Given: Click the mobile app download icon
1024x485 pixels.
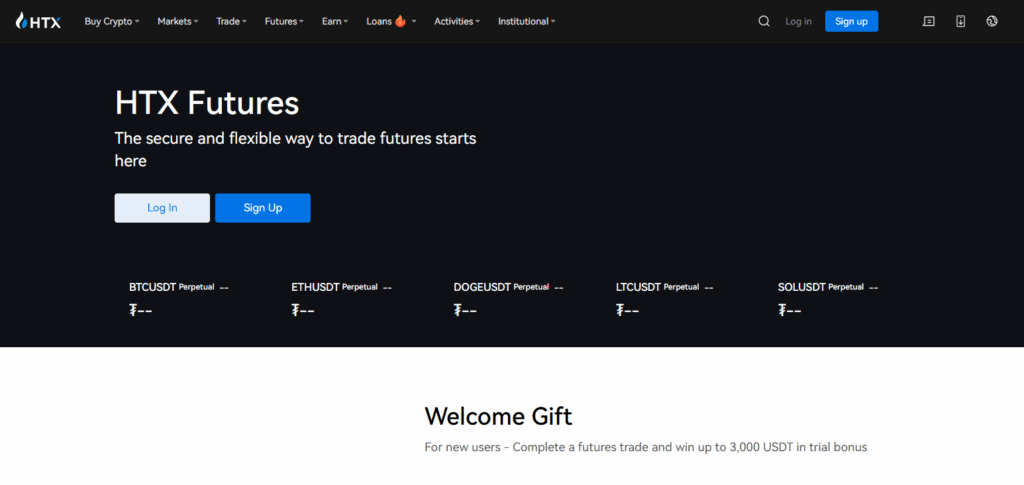Looking at the screenshot, I should click(960, 21).
